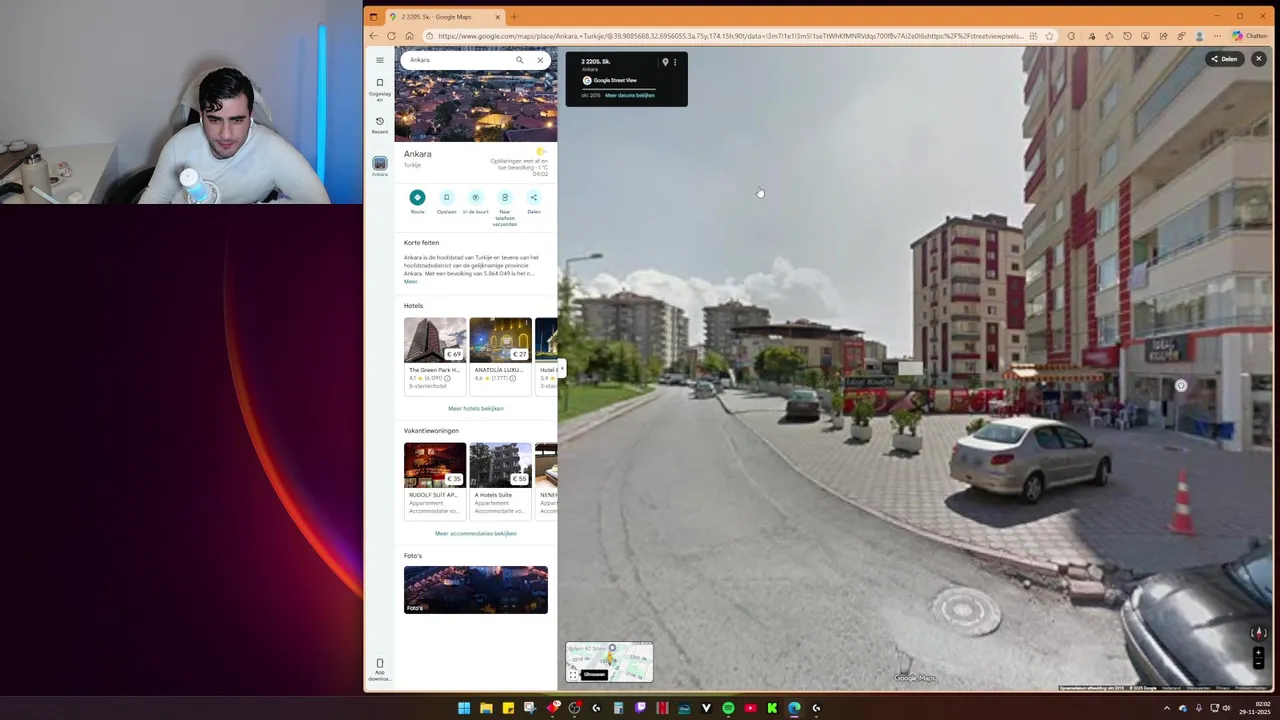Open the A Hotels Suite card

coord(500,481)
